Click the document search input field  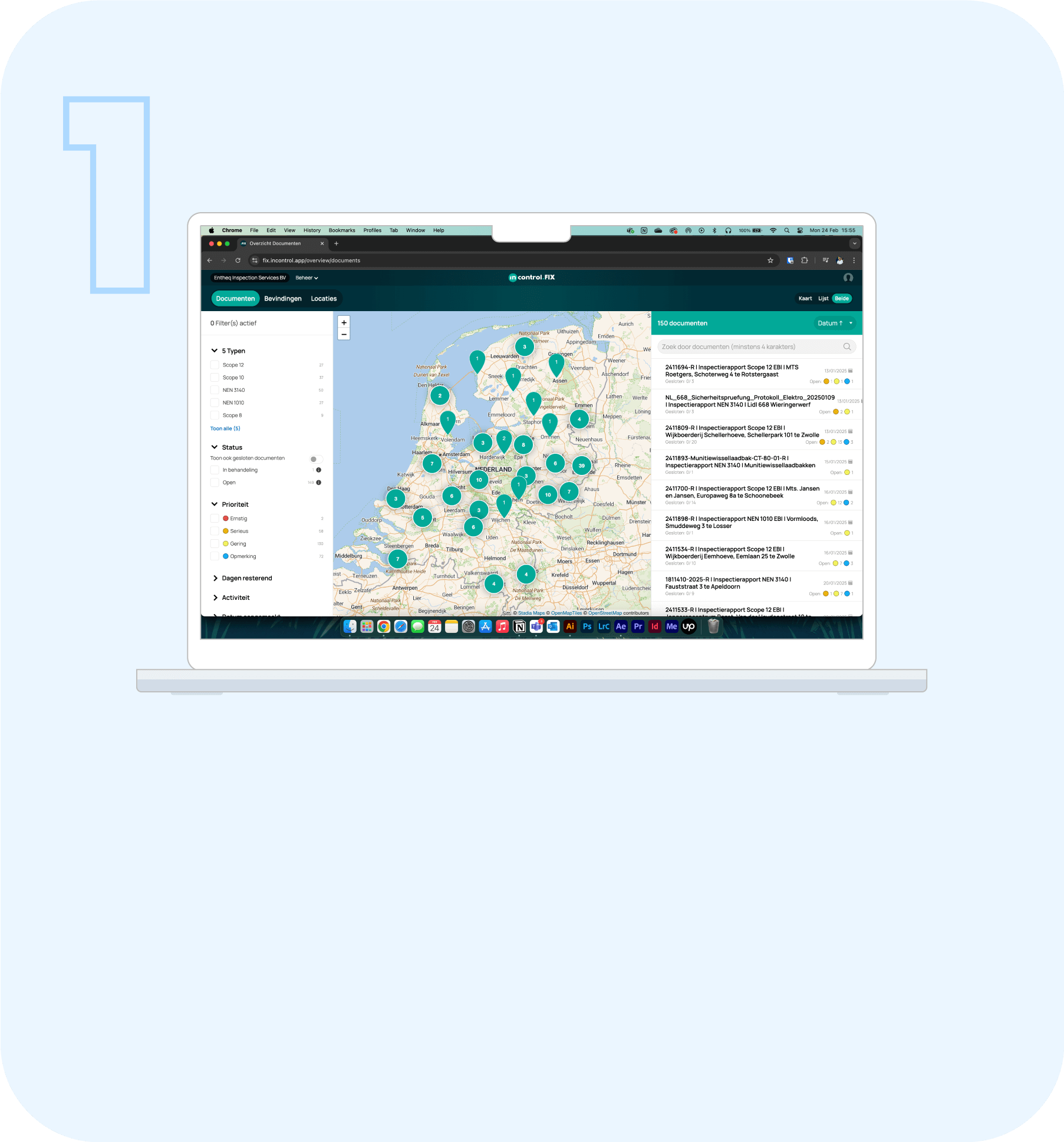tap(757, 346)
